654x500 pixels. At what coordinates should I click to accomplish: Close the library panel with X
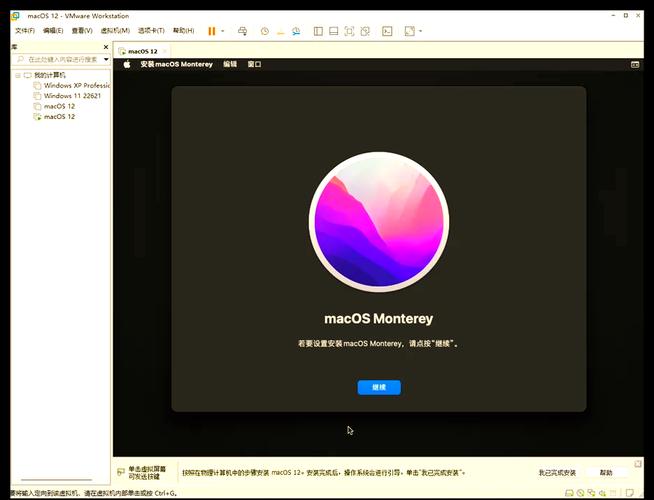point(106,47)
